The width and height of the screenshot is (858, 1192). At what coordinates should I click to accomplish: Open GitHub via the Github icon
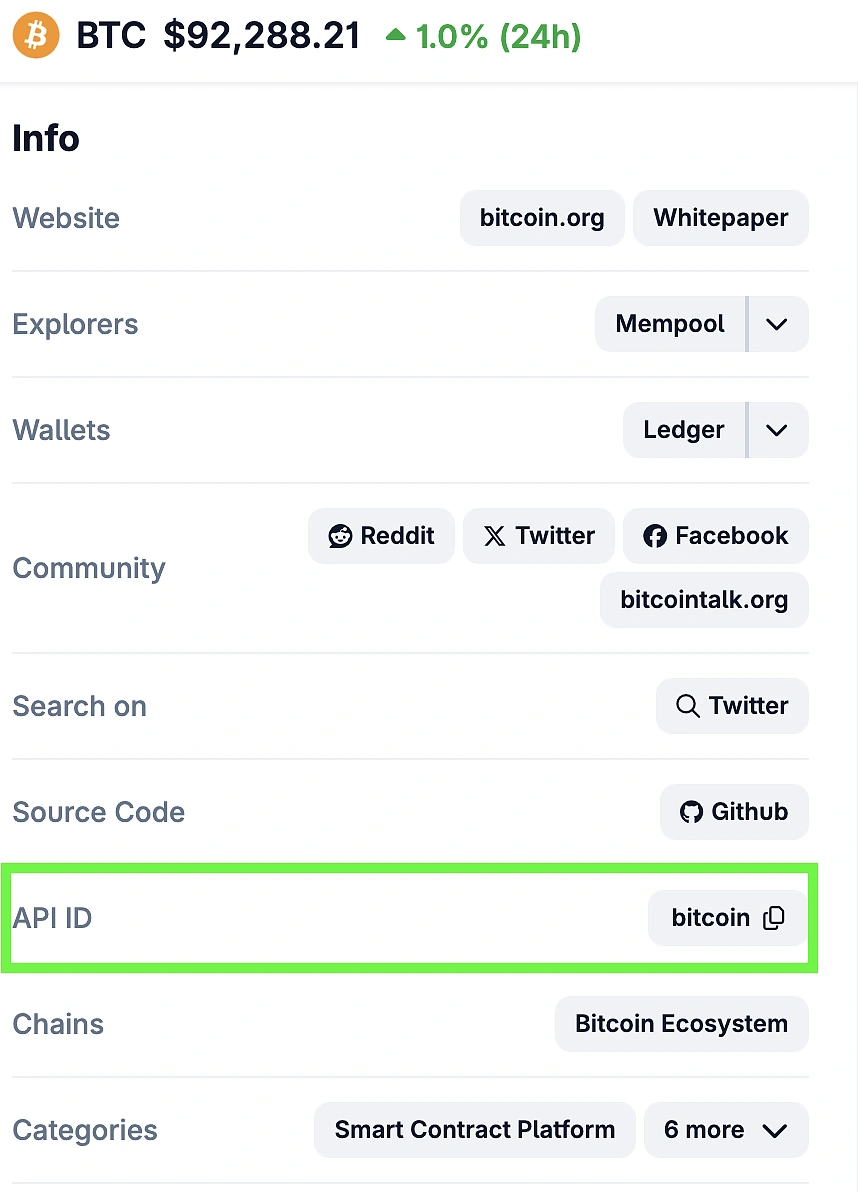[691, 811]
